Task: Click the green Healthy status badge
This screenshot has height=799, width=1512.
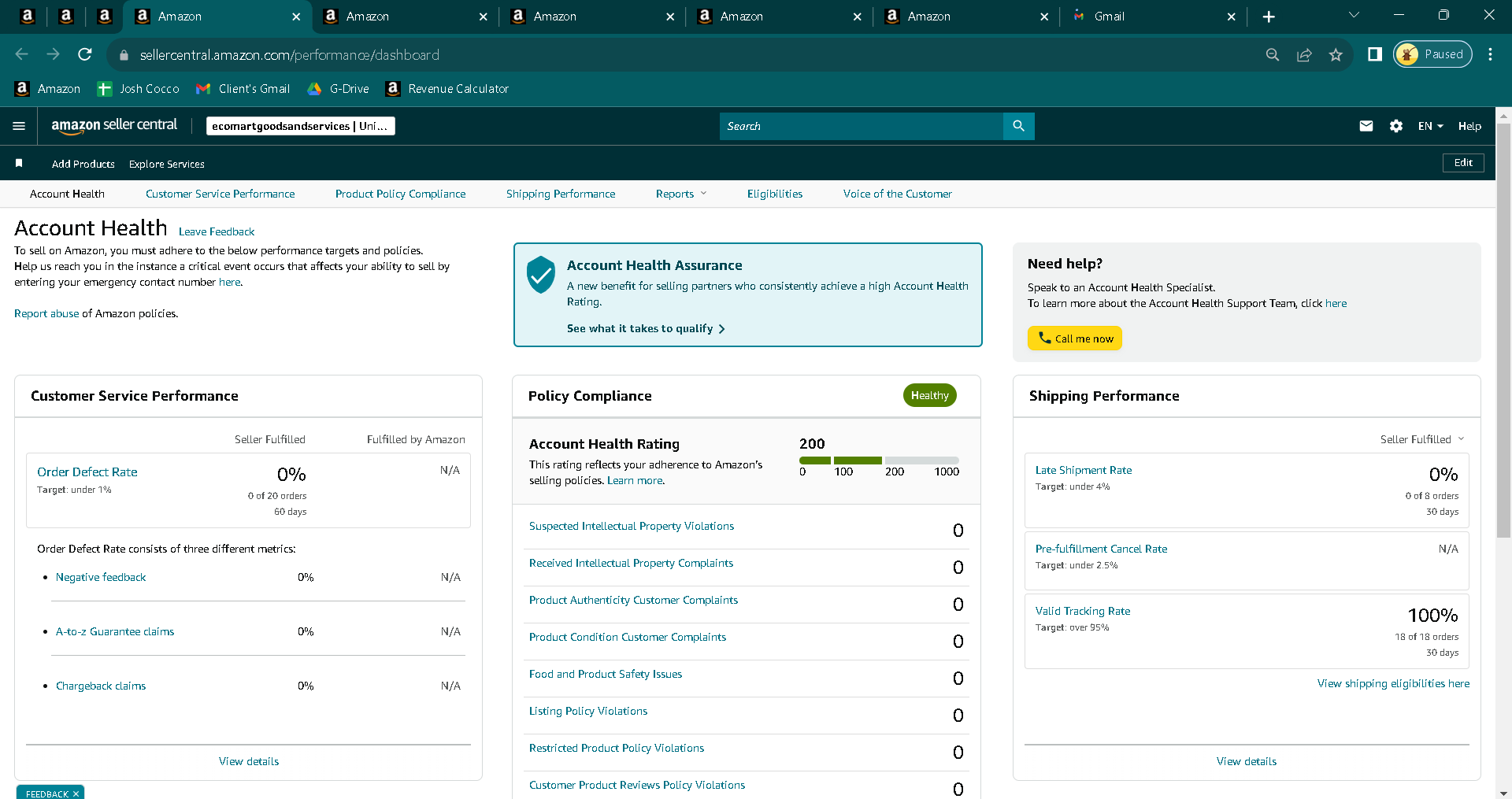Action: point(929,395)
